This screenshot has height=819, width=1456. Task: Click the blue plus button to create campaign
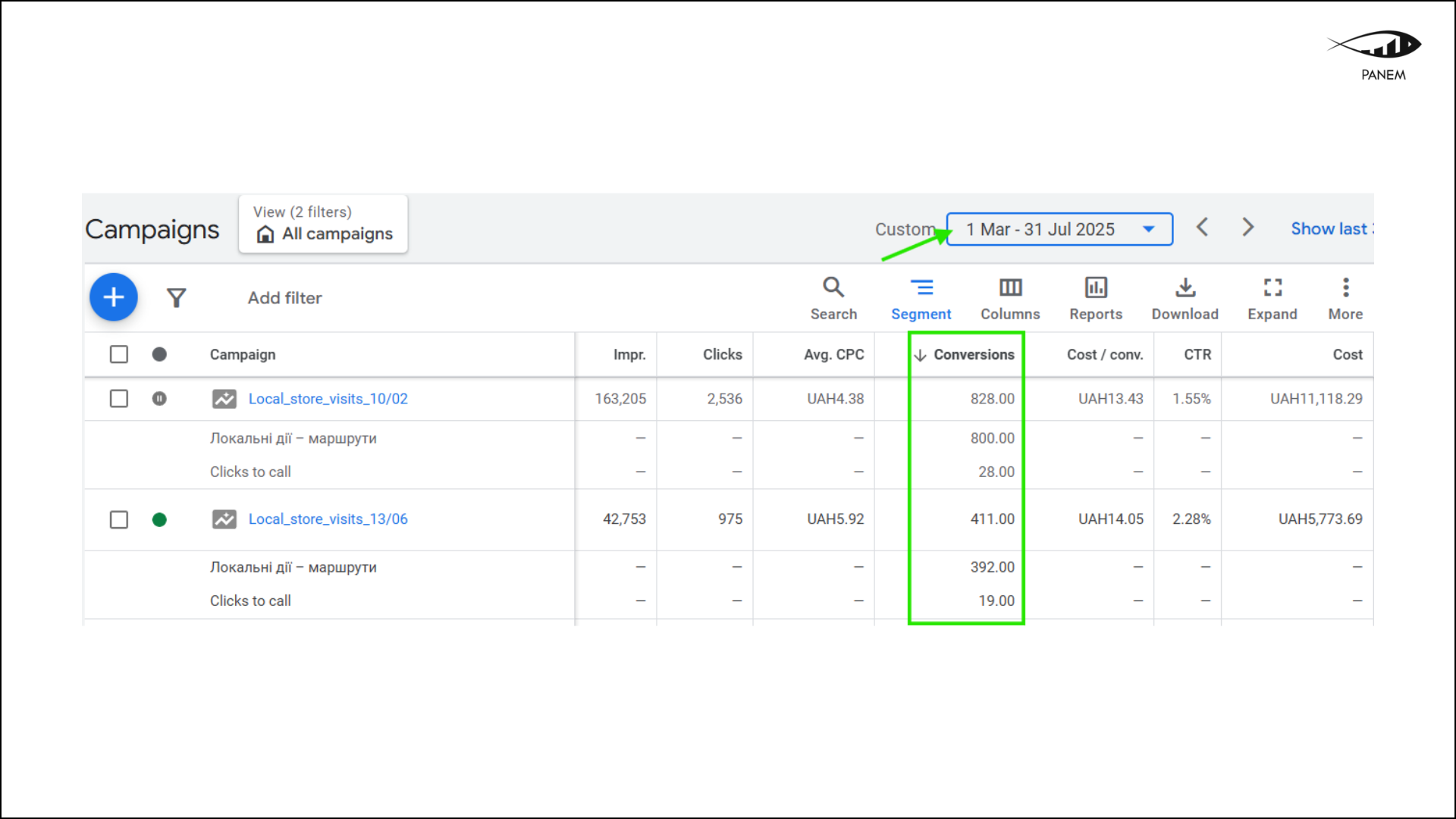point(113,297)
